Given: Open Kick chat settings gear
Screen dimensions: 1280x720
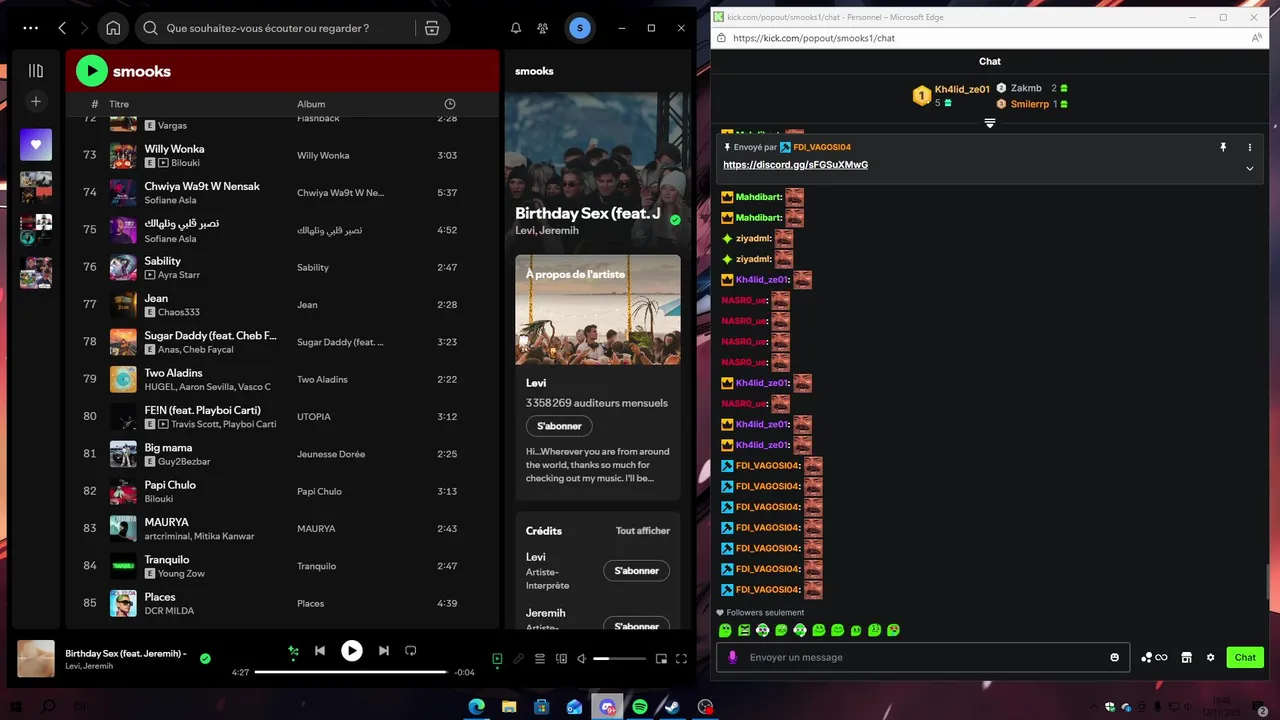Looking at the screenshot, I should click(x=1210, y=657).
